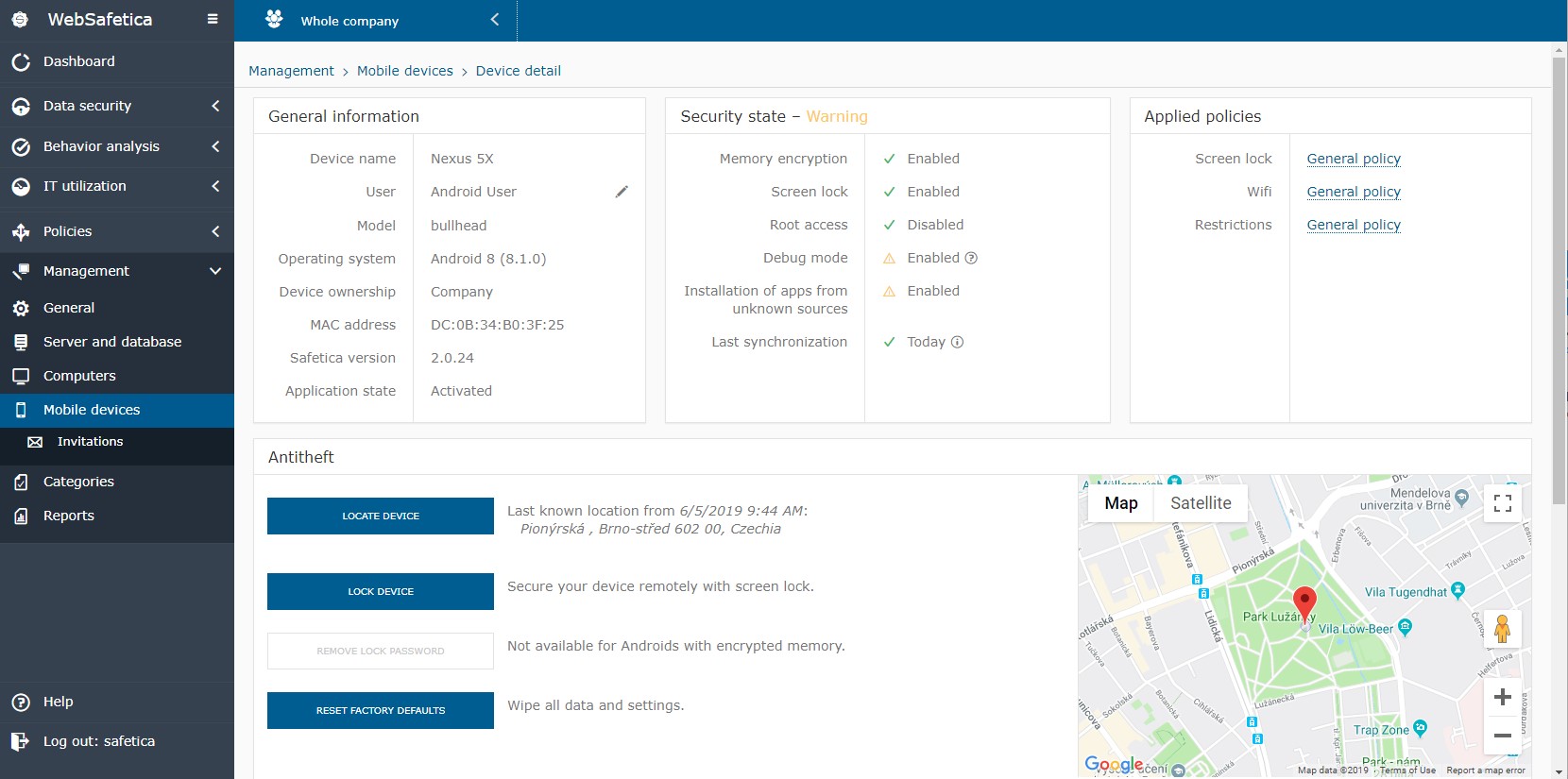Click RESET FACTORY DEFAULTS button
Screen dimensions: 1568x779
pos(381,710)
